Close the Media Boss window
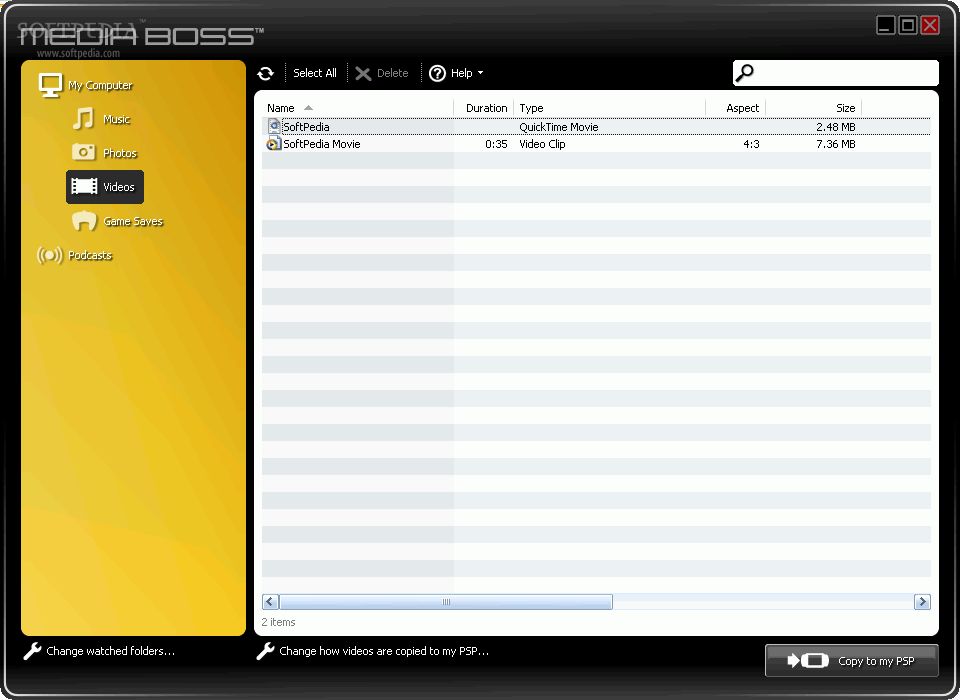This screenshot has height=700, width=960. tap(930, 25)
